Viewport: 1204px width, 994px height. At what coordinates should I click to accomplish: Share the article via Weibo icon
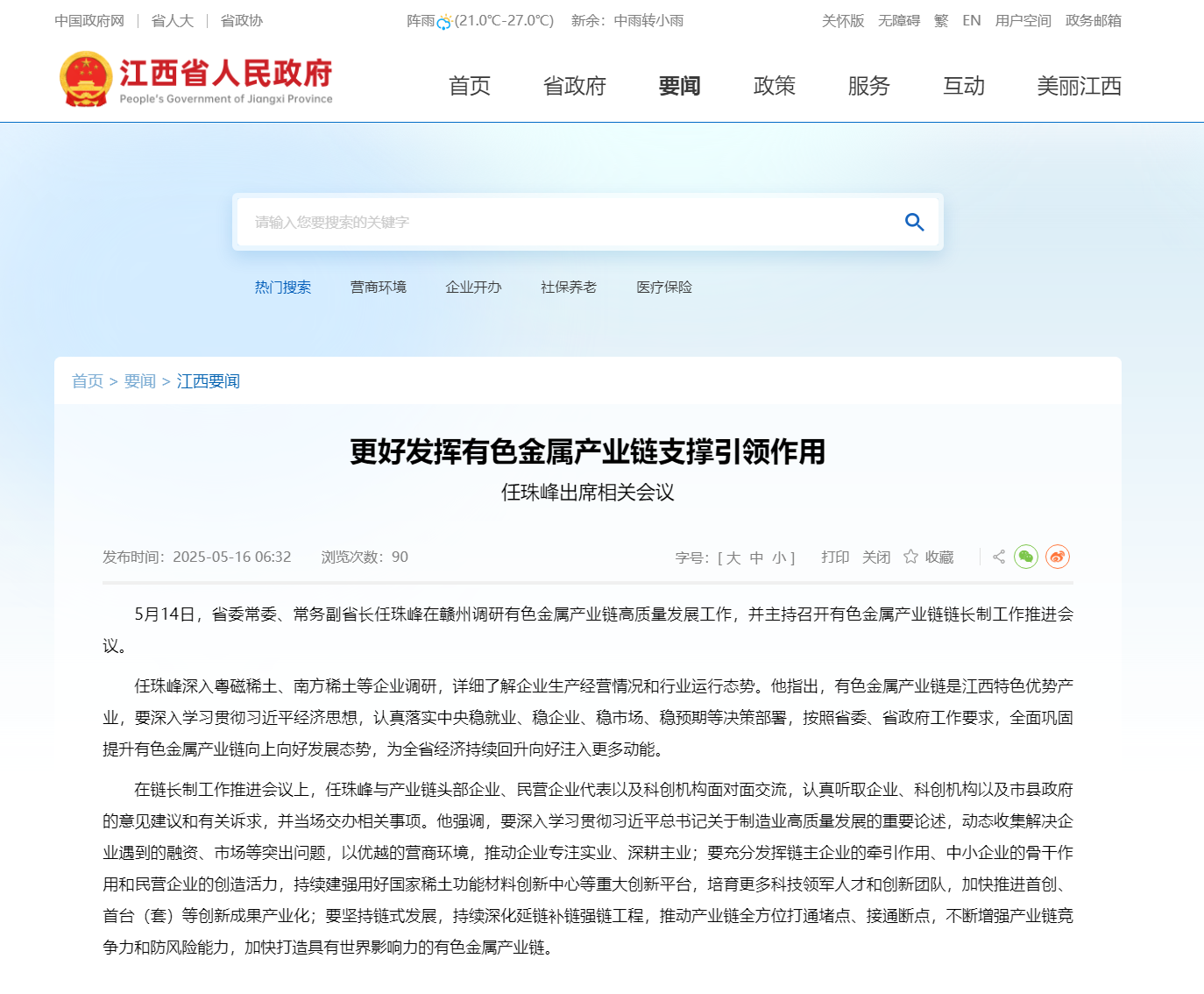click(x=1057, y=557)
